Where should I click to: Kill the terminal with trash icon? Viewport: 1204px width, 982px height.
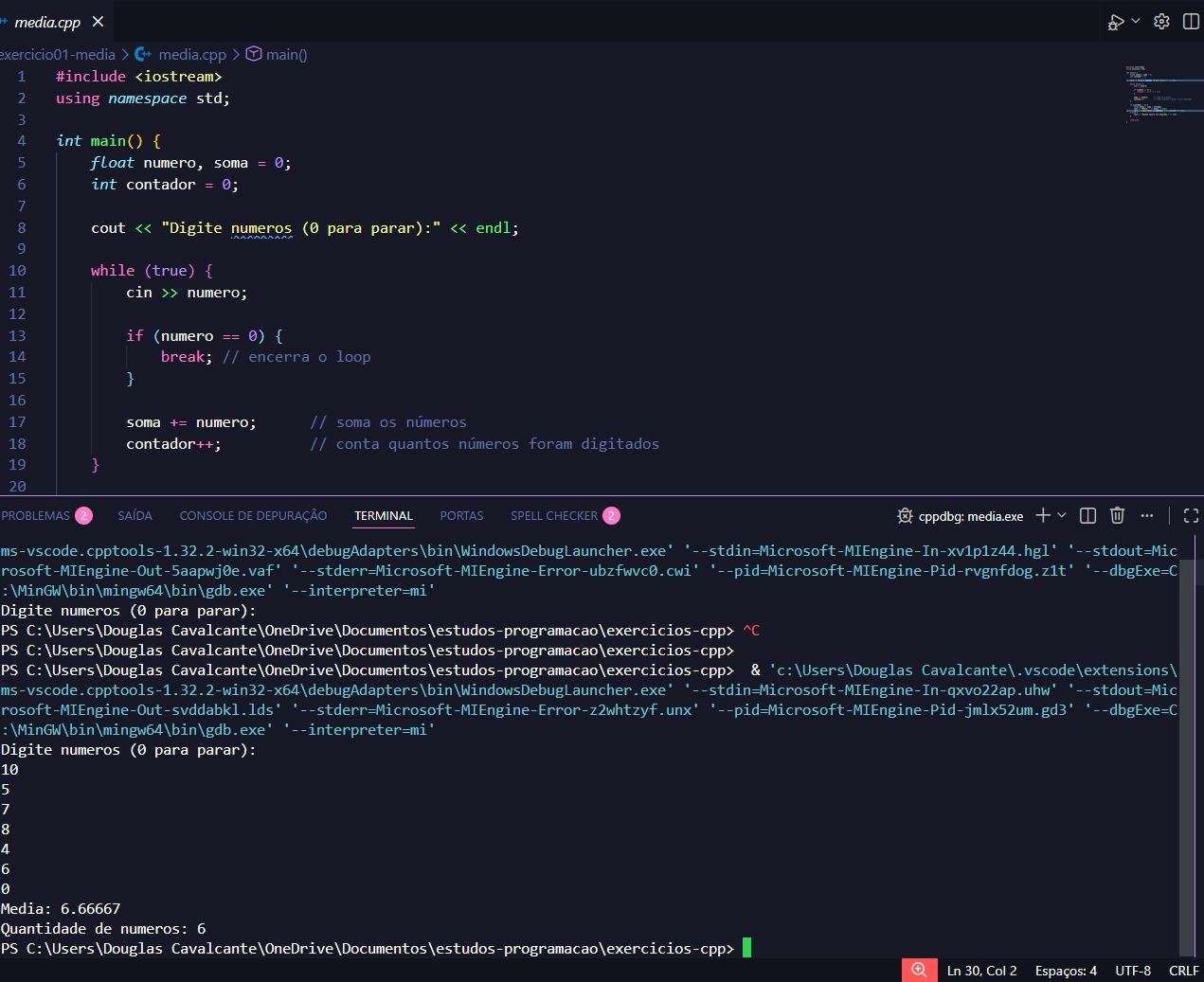click(x=1118, y=515)
